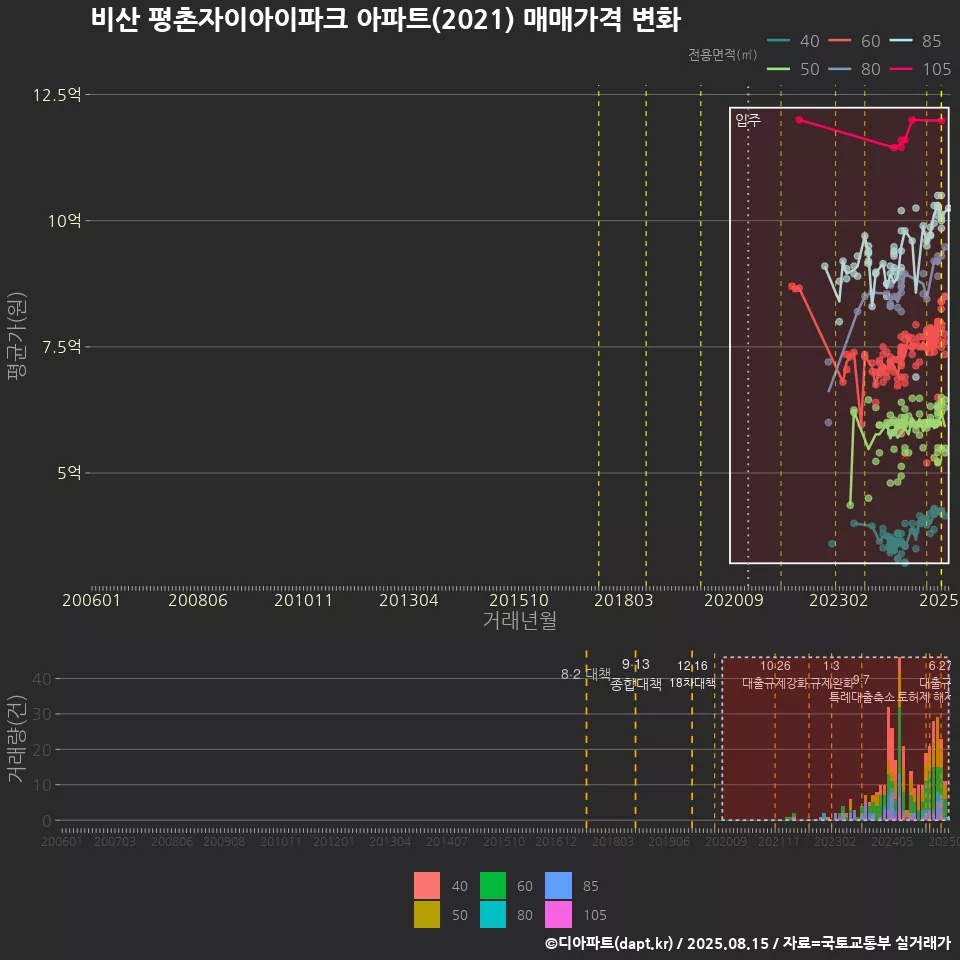
Task: Click the 201803 label on price chart
Action: [x=623, y=600]
